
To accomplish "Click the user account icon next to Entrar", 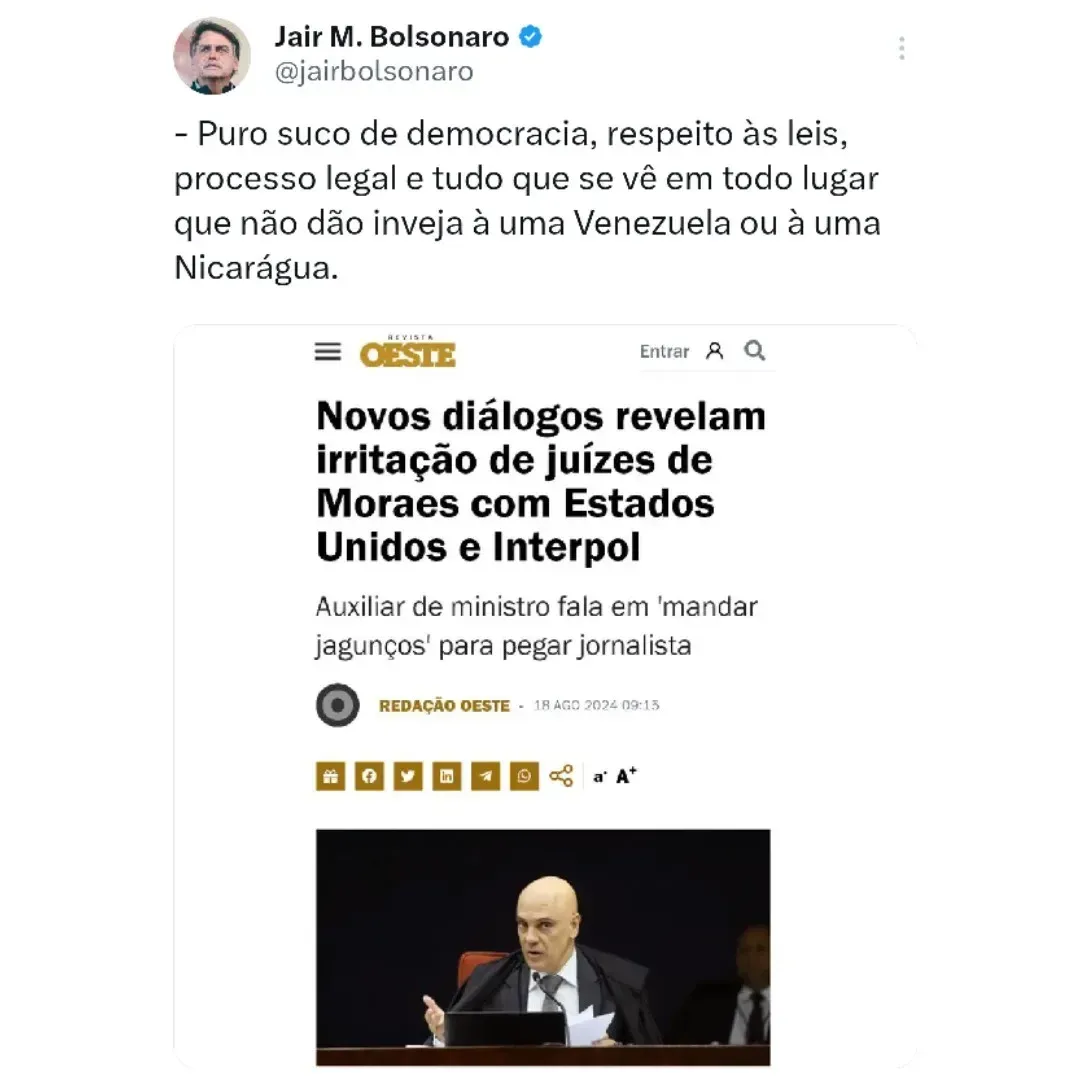I will coord(715,351).
